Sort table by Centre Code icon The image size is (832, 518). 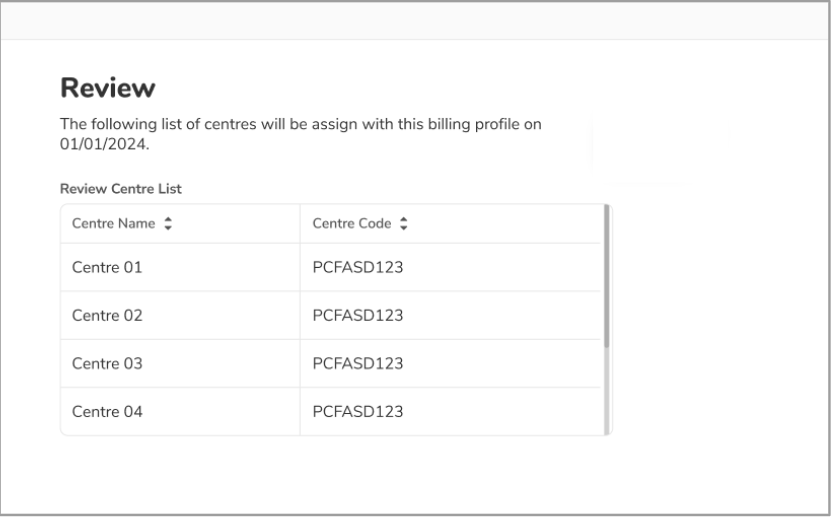coord(403,225)
